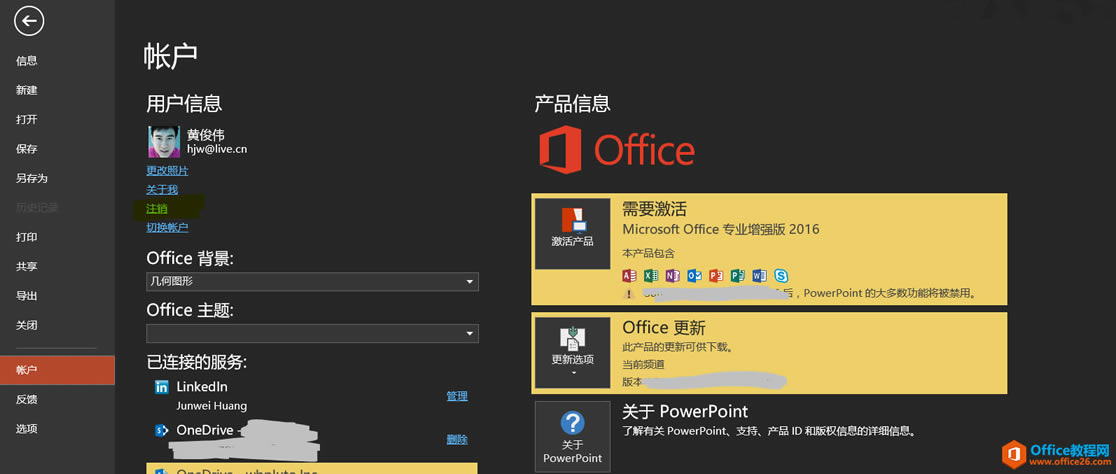
Task: Click 管理 link for LinkedIn
Action: [x=457, y=396]
